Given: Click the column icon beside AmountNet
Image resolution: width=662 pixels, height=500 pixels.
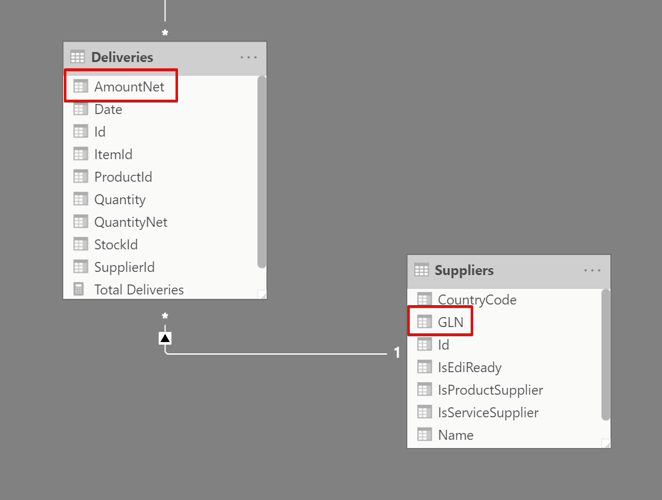Looking at the screenshot, I should point(81,86).
